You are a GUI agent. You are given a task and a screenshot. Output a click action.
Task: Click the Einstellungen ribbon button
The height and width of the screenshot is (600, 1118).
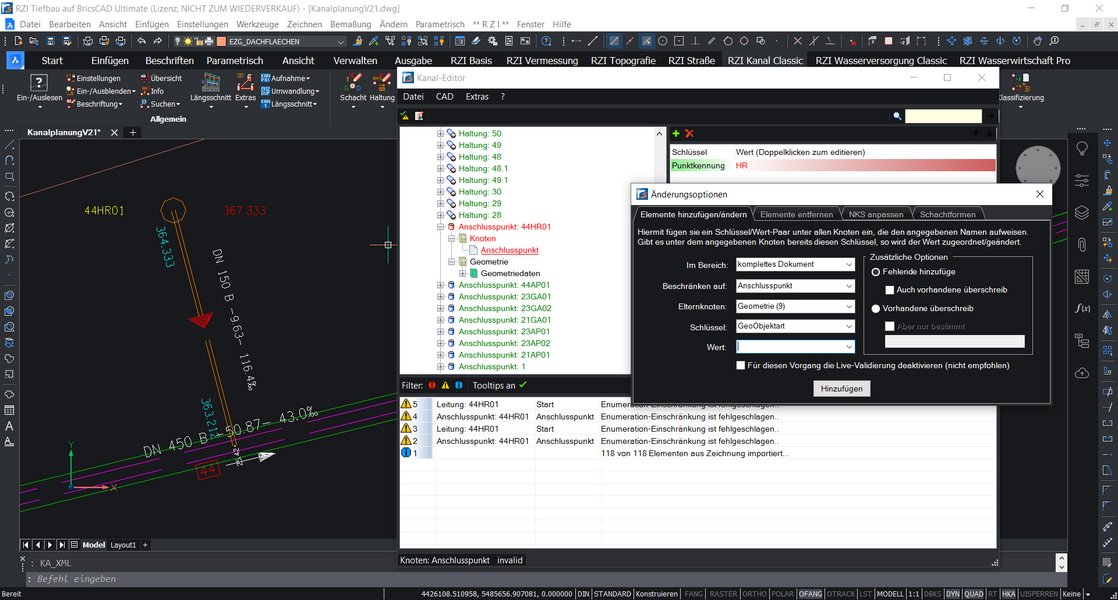[93, 78]
